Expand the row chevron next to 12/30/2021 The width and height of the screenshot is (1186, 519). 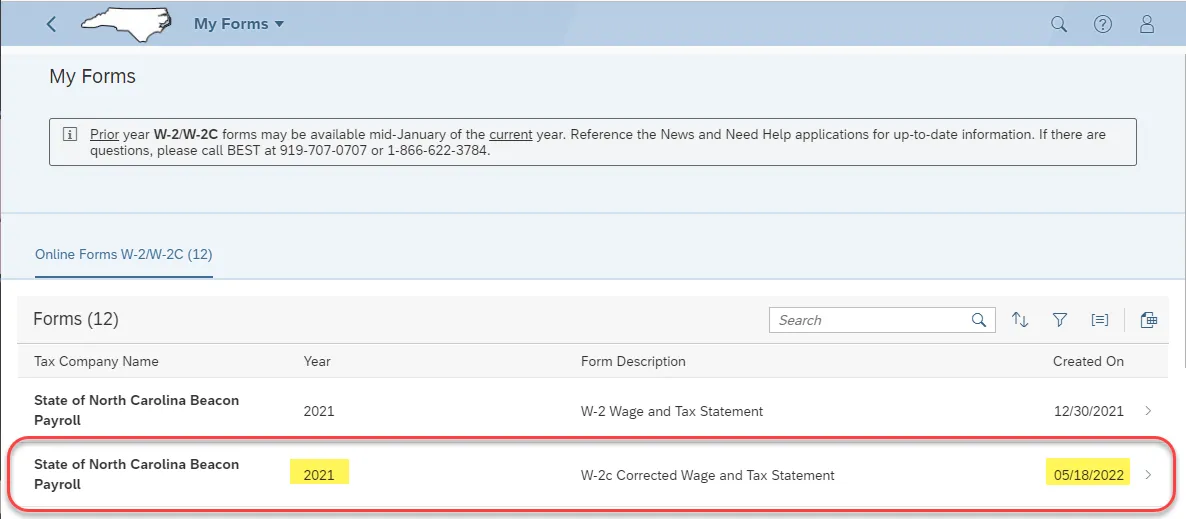point(1148,411)
